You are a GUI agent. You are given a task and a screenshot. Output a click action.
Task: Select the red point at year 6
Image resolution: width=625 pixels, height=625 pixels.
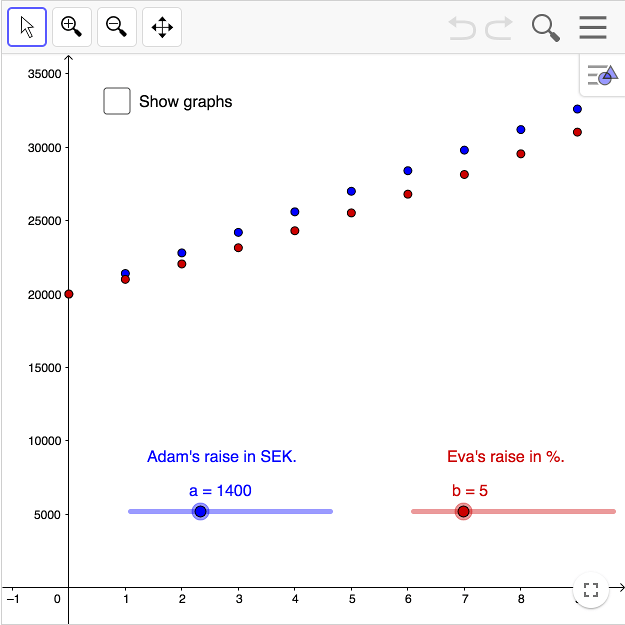408,194
